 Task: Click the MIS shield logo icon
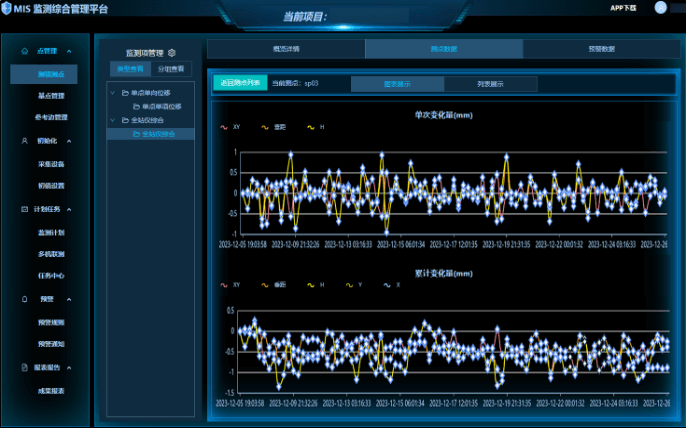click(8, 8)
